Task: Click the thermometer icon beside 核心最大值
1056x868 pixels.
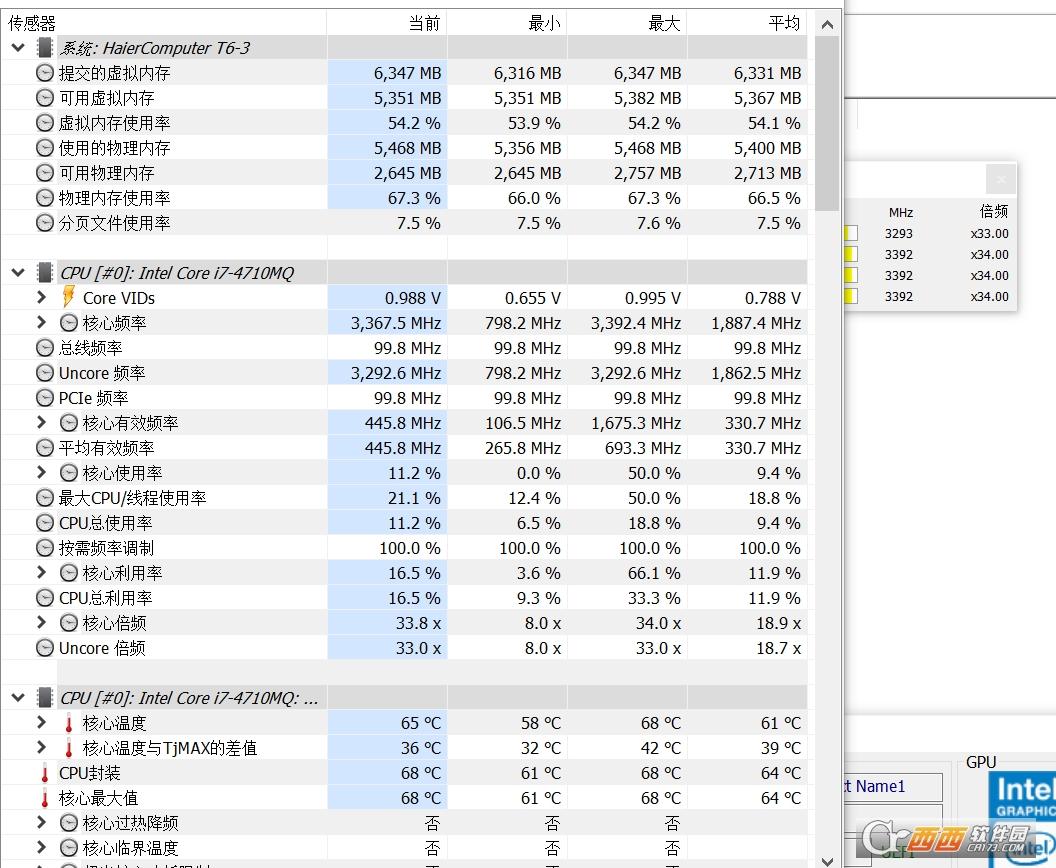Action: (x=44, y=798)
